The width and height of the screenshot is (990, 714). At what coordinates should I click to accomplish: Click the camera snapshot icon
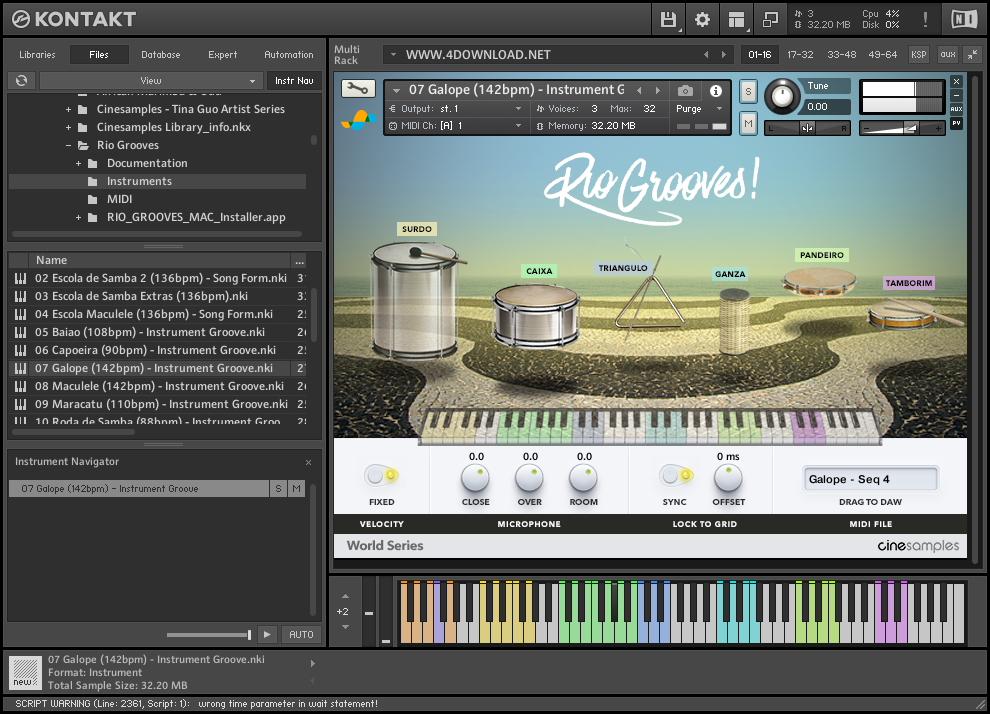(x=685, y=91)
